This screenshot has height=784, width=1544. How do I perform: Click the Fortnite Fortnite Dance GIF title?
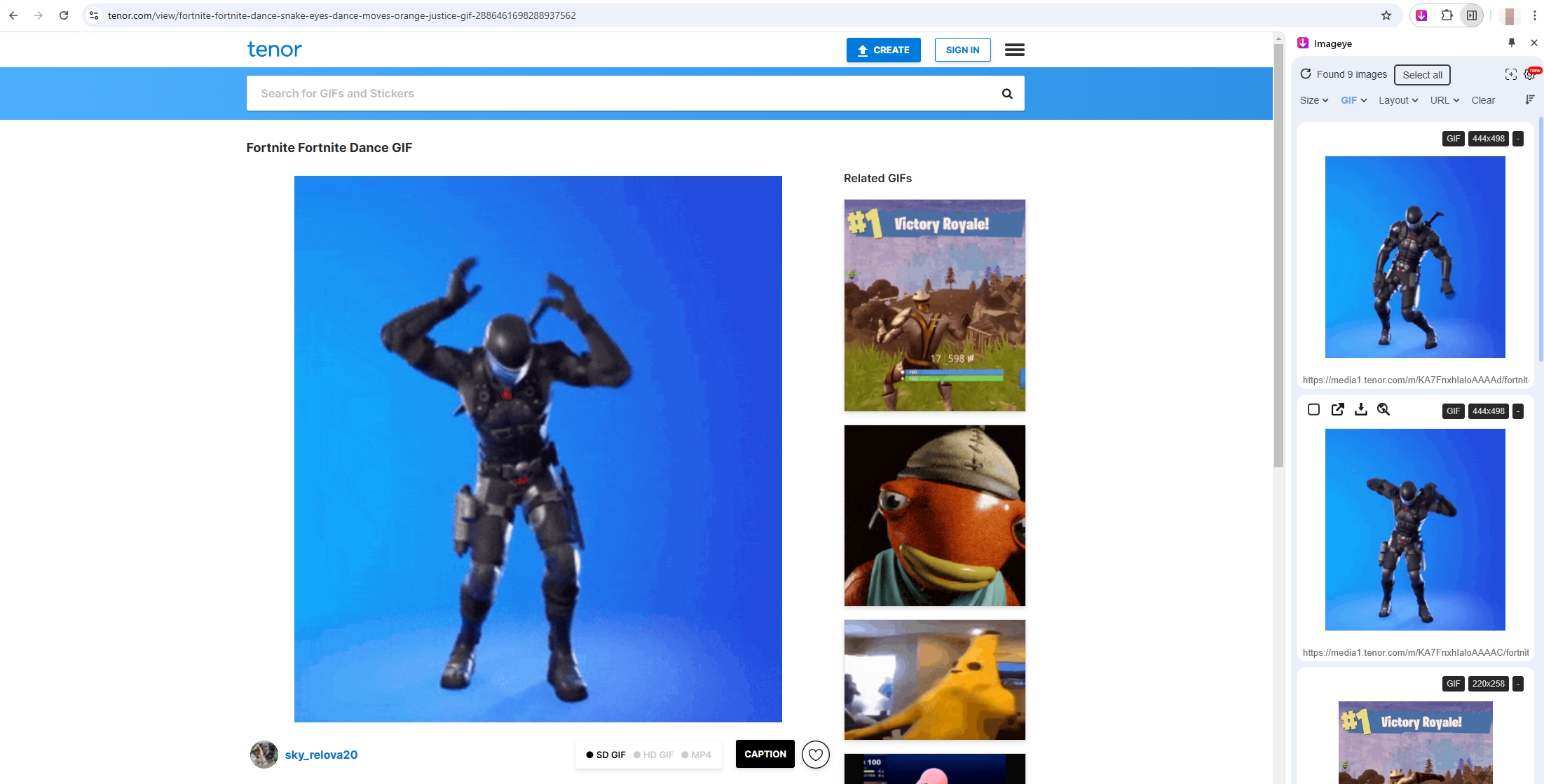329,148
